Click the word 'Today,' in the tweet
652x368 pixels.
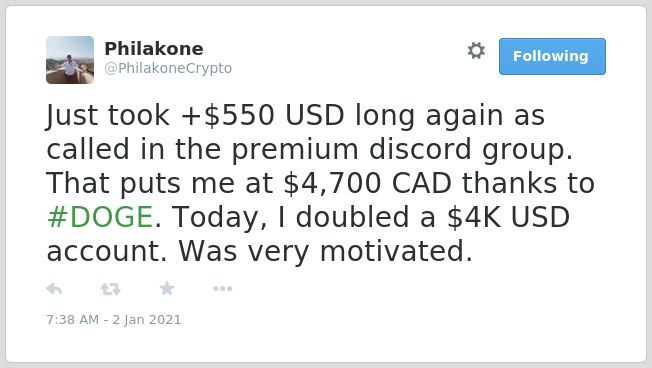point(220,218)
